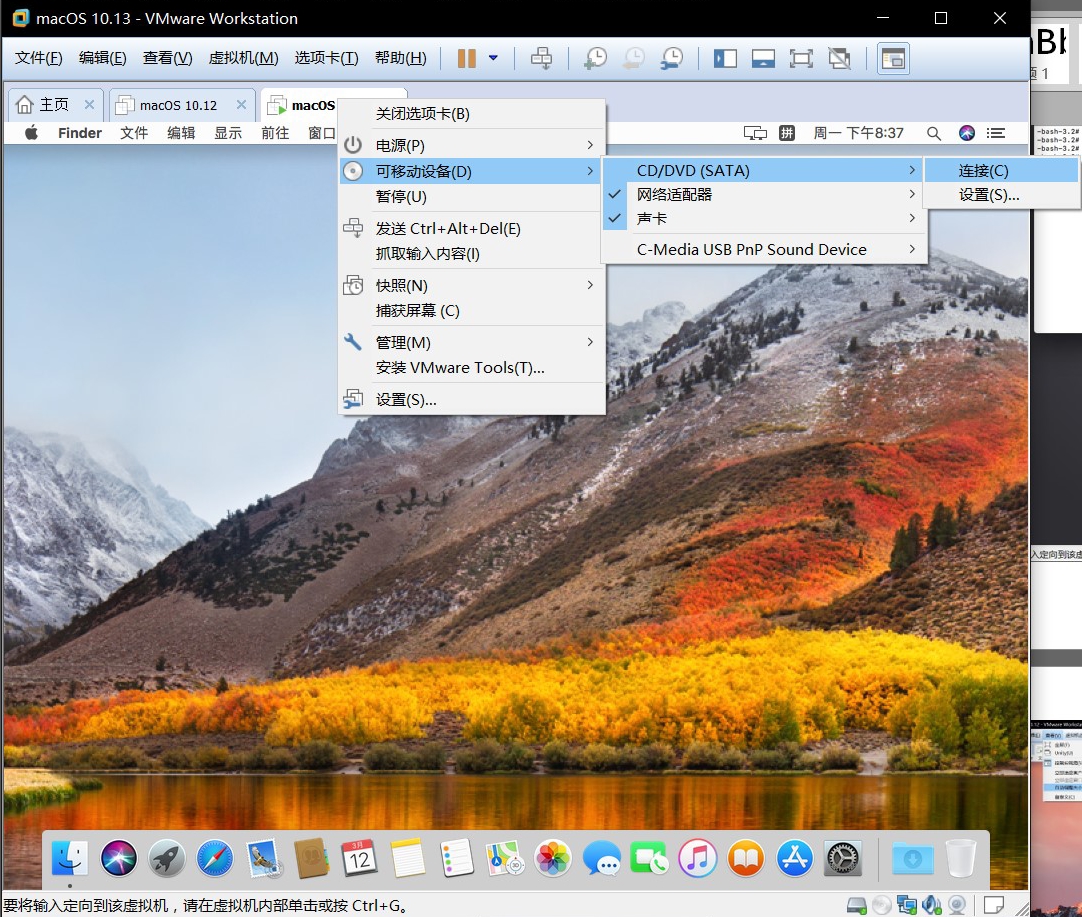1082x917 pixels.
Task: Open the macOS 前往 menu
Action: tap(275, 132)
